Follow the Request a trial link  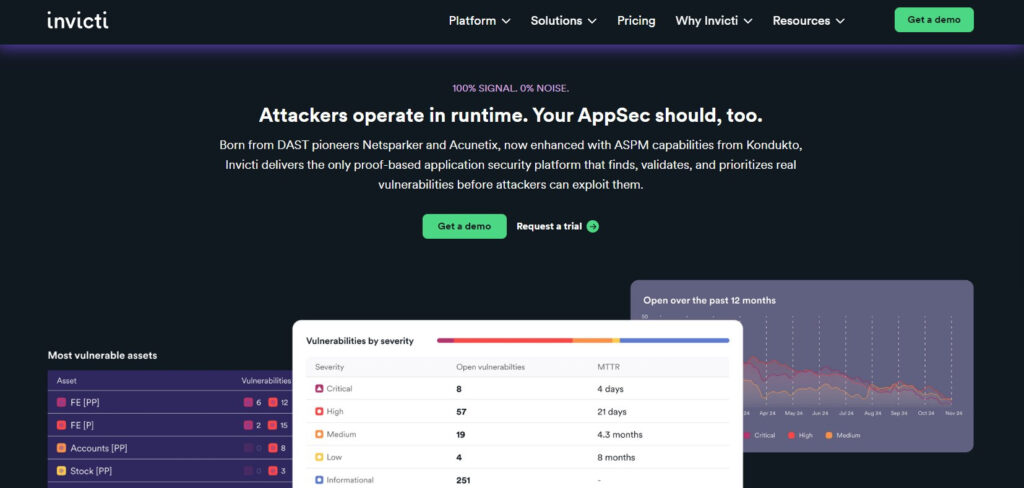coord(549,226)
